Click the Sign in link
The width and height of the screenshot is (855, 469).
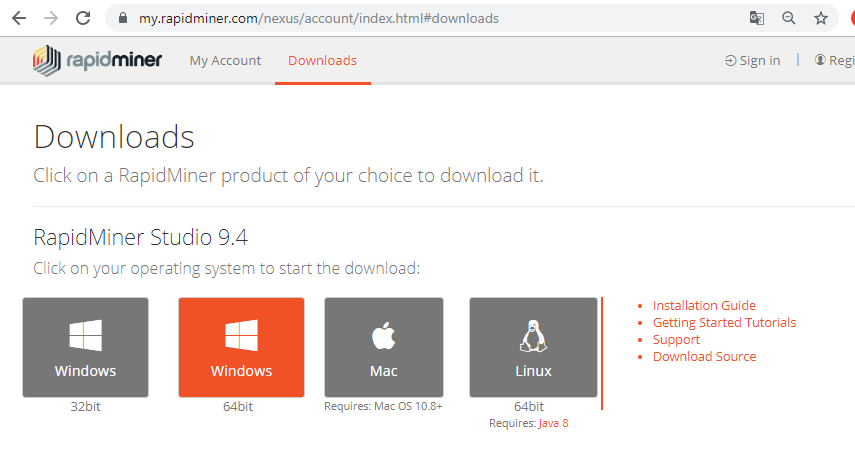point(753,60)
